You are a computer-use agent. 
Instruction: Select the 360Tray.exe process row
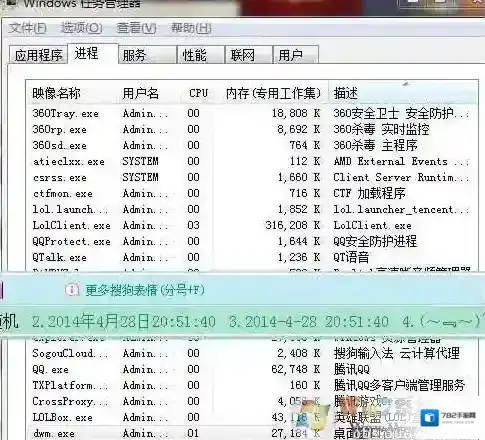[252, 113]
